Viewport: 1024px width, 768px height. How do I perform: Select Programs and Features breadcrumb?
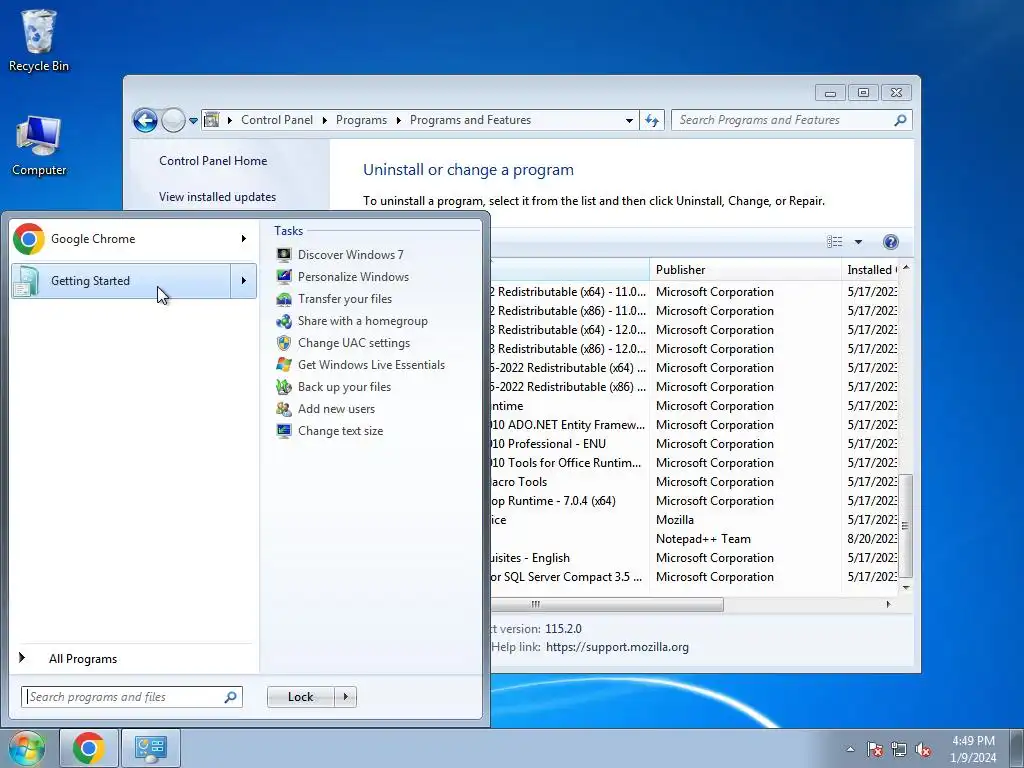470,120
